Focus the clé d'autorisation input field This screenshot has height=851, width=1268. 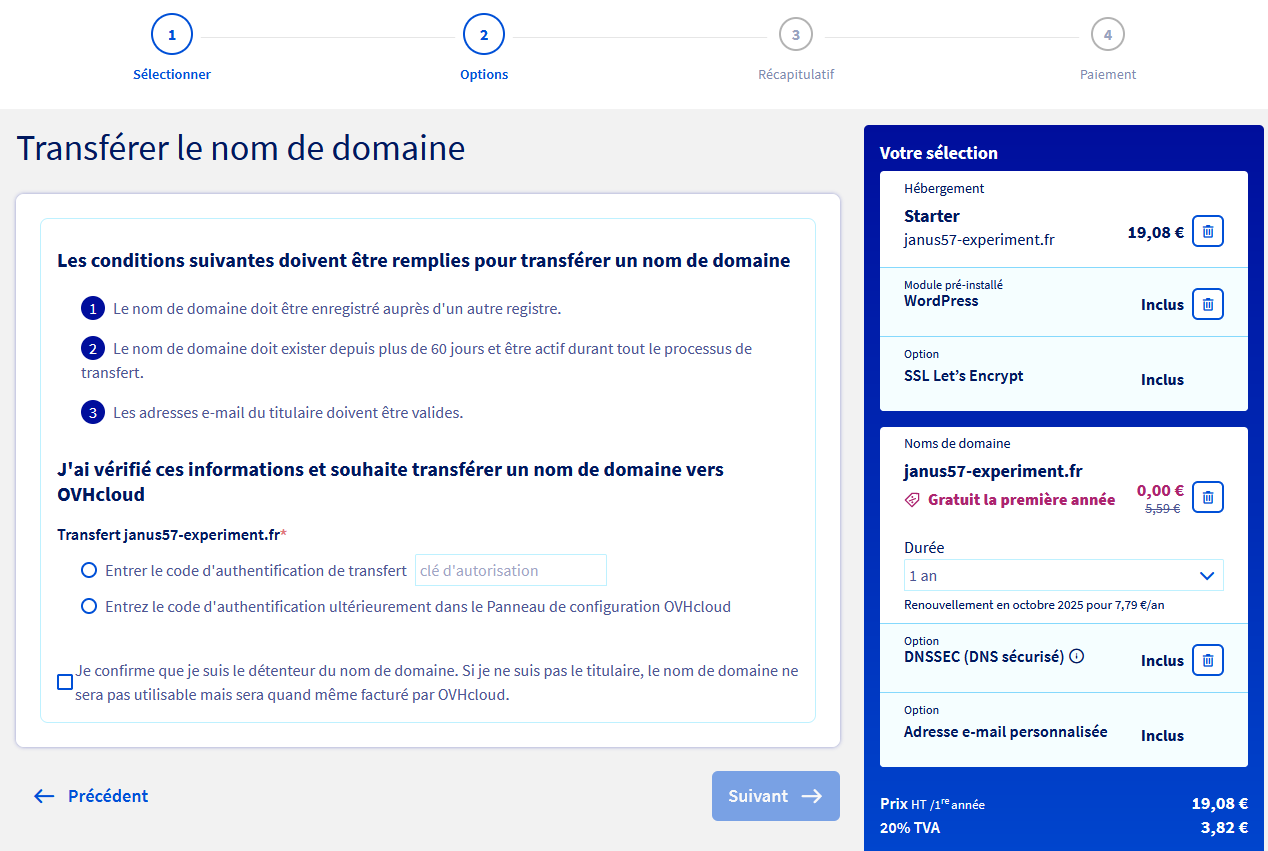[510, 570]
